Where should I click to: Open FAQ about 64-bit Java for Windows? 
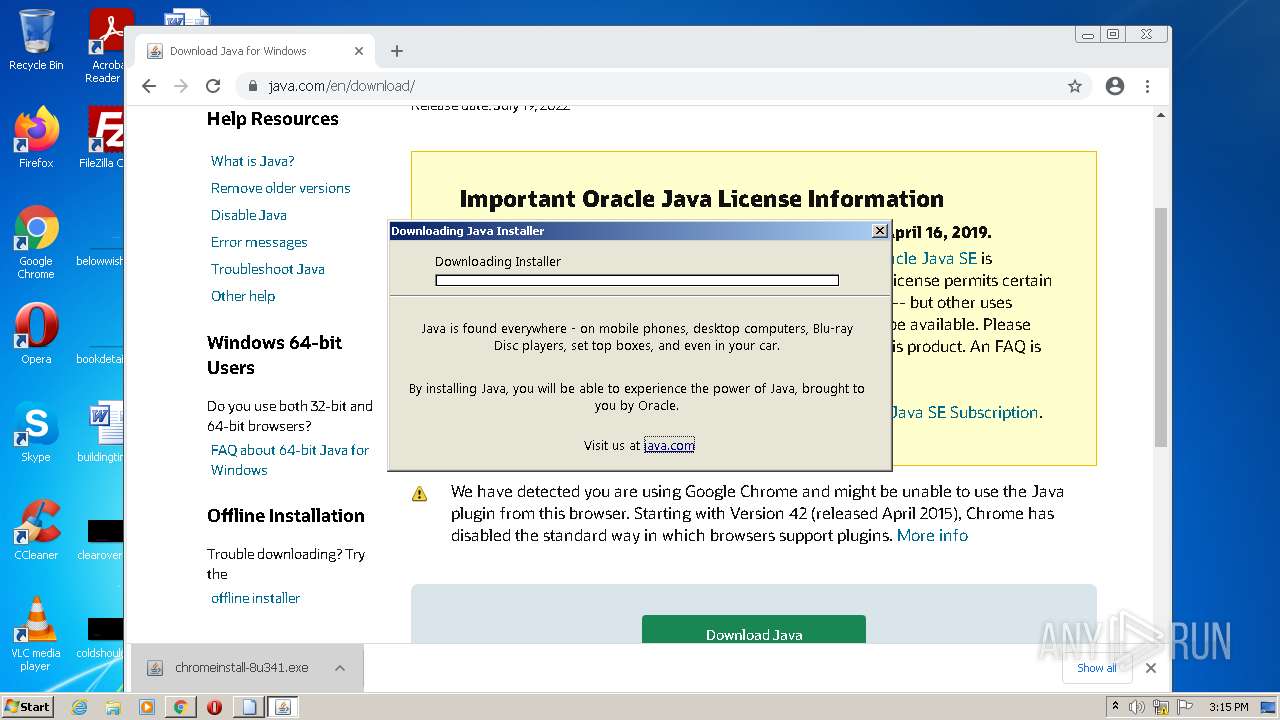point(289,460)
